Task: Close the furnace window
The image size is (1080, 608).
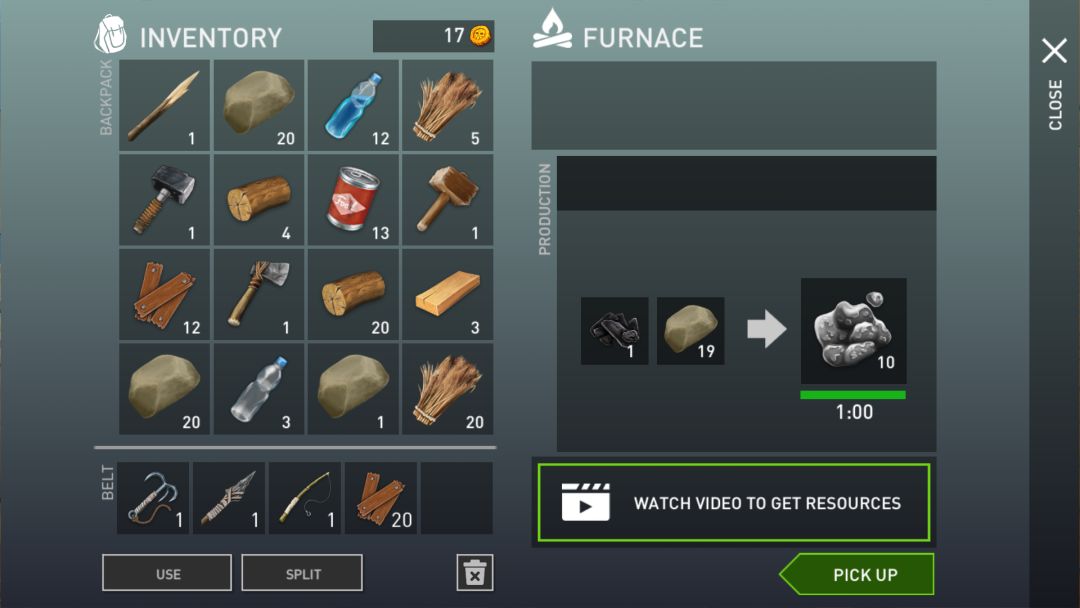Action: point(1055,52)
